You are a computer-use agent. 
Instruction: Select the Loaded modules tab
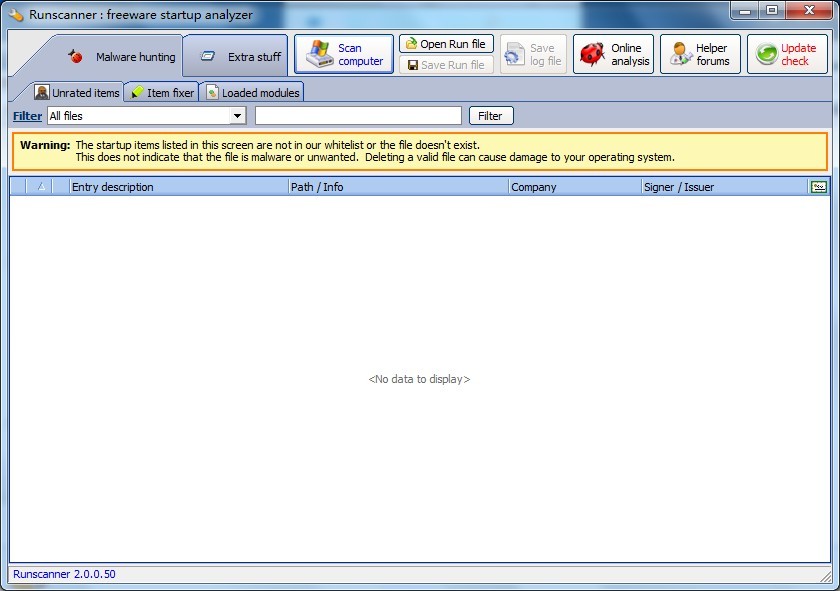[x=252, y=93]
